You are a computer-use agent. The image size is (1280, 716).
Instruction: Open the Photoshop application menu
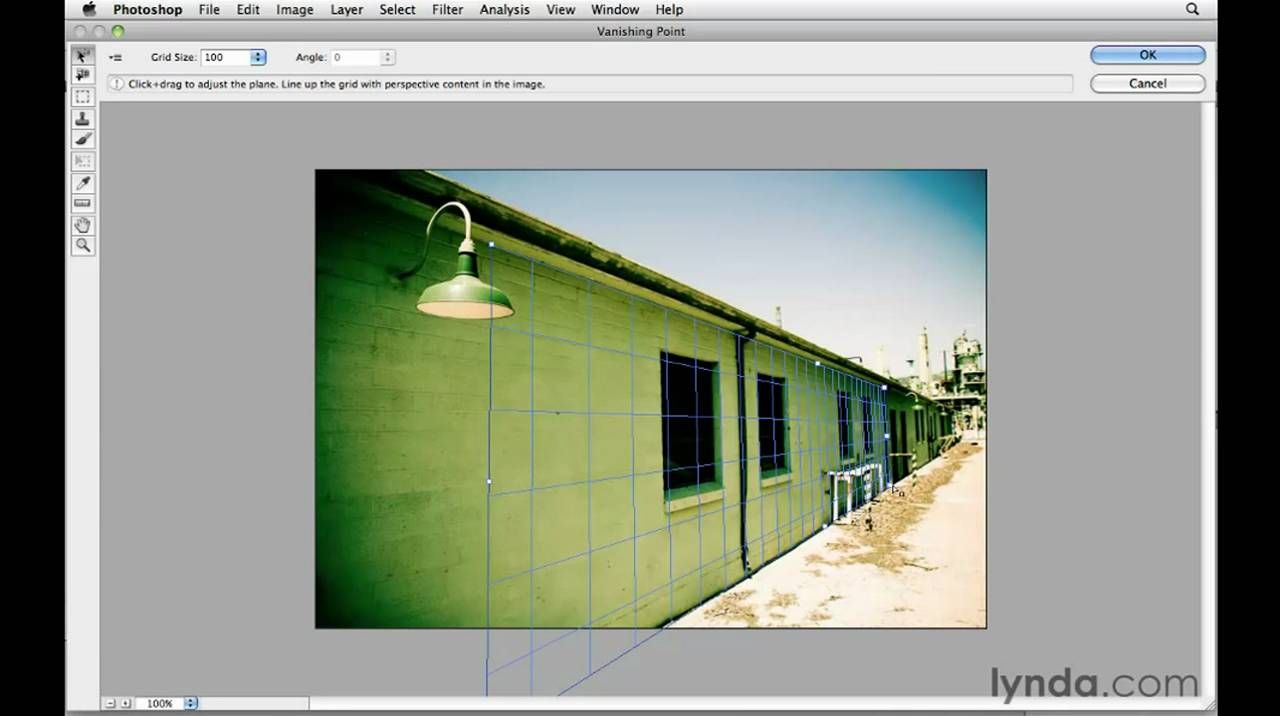(148, 9)
